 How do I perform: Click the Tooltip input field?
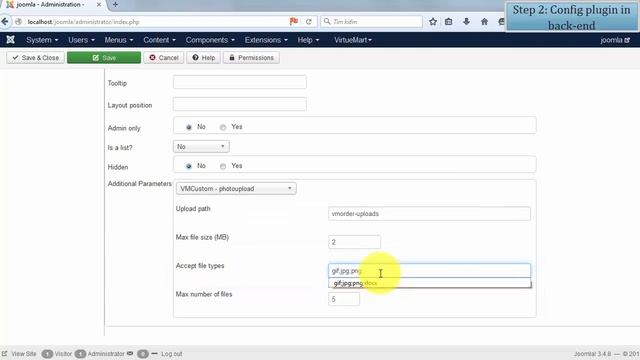[240, 82]
